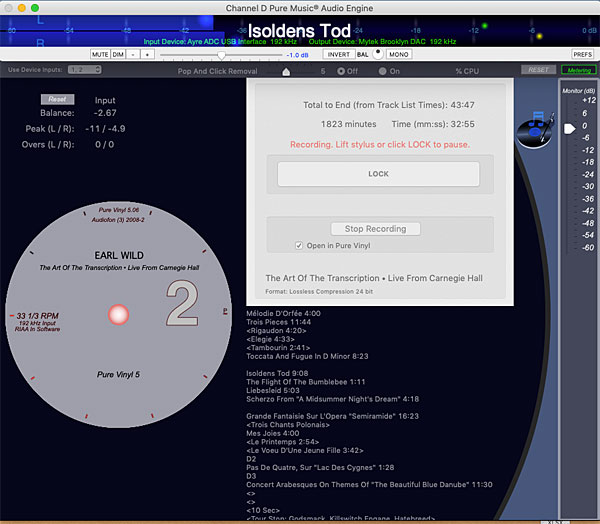Click the EARL WILD artist name on label
Screen dimensions: 600x524
pos(119,255)
